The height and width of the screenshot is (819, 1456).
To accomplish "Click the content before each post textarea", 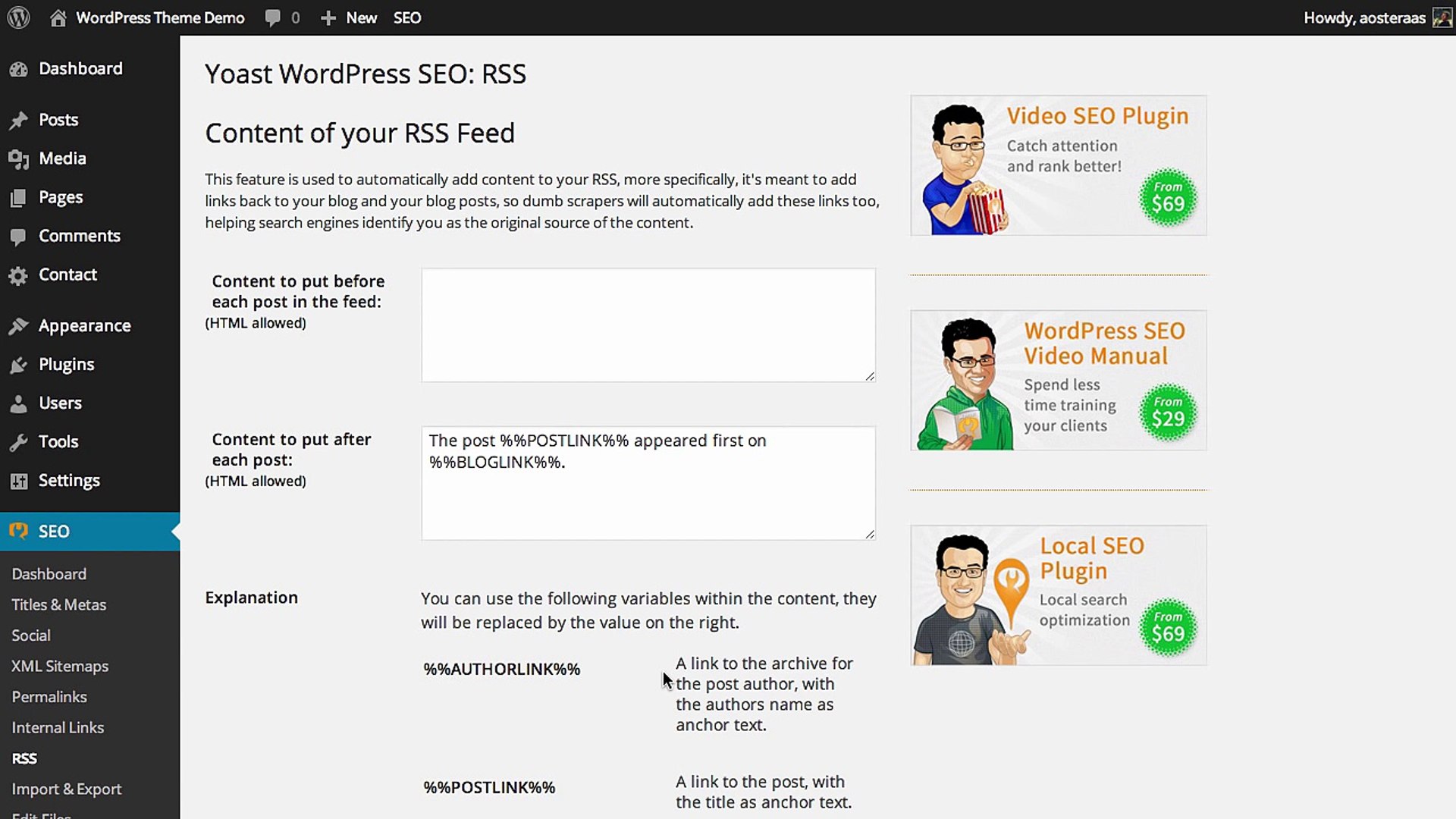I will tap(648, 325).
